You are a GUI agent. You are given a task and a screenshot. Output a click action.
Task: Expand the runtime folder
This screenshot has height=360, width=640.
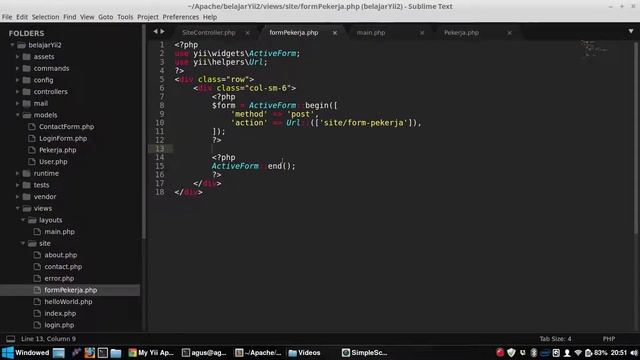click(x=18, y=173)
